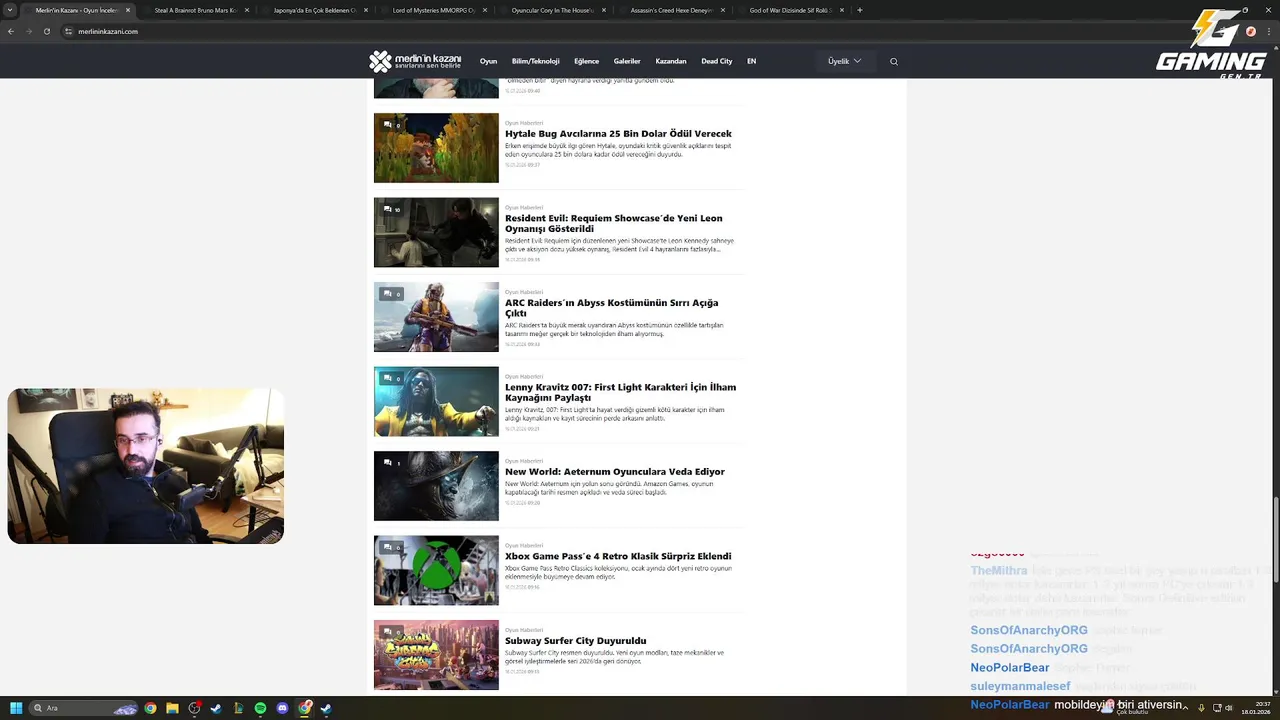1280x720 pixels.
Task: Open ARC Raiders Abyss Kostümü article headline
Action: pos(611,308)
